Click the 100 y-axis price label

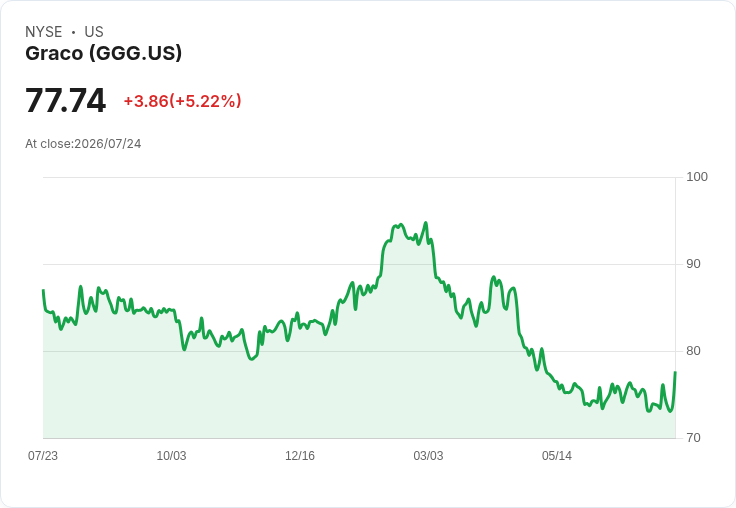[x=697, y=177]
